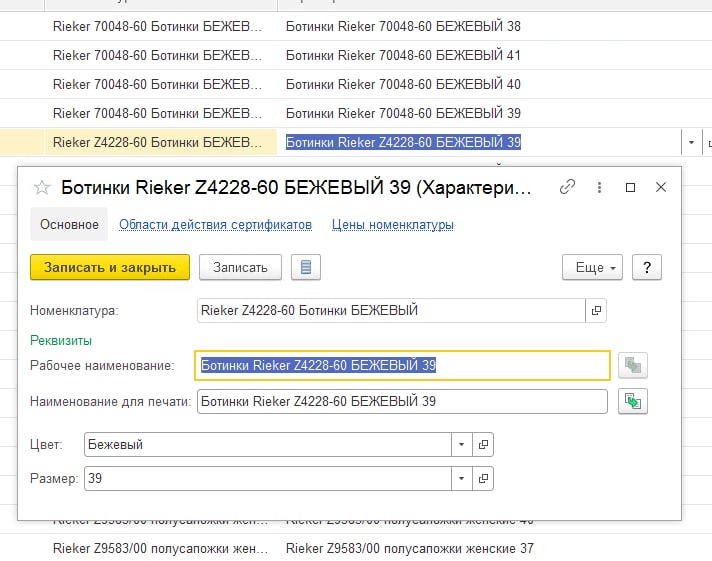Click Записать и закрыть button
The image size is (712, 561).
pos(110,267)
